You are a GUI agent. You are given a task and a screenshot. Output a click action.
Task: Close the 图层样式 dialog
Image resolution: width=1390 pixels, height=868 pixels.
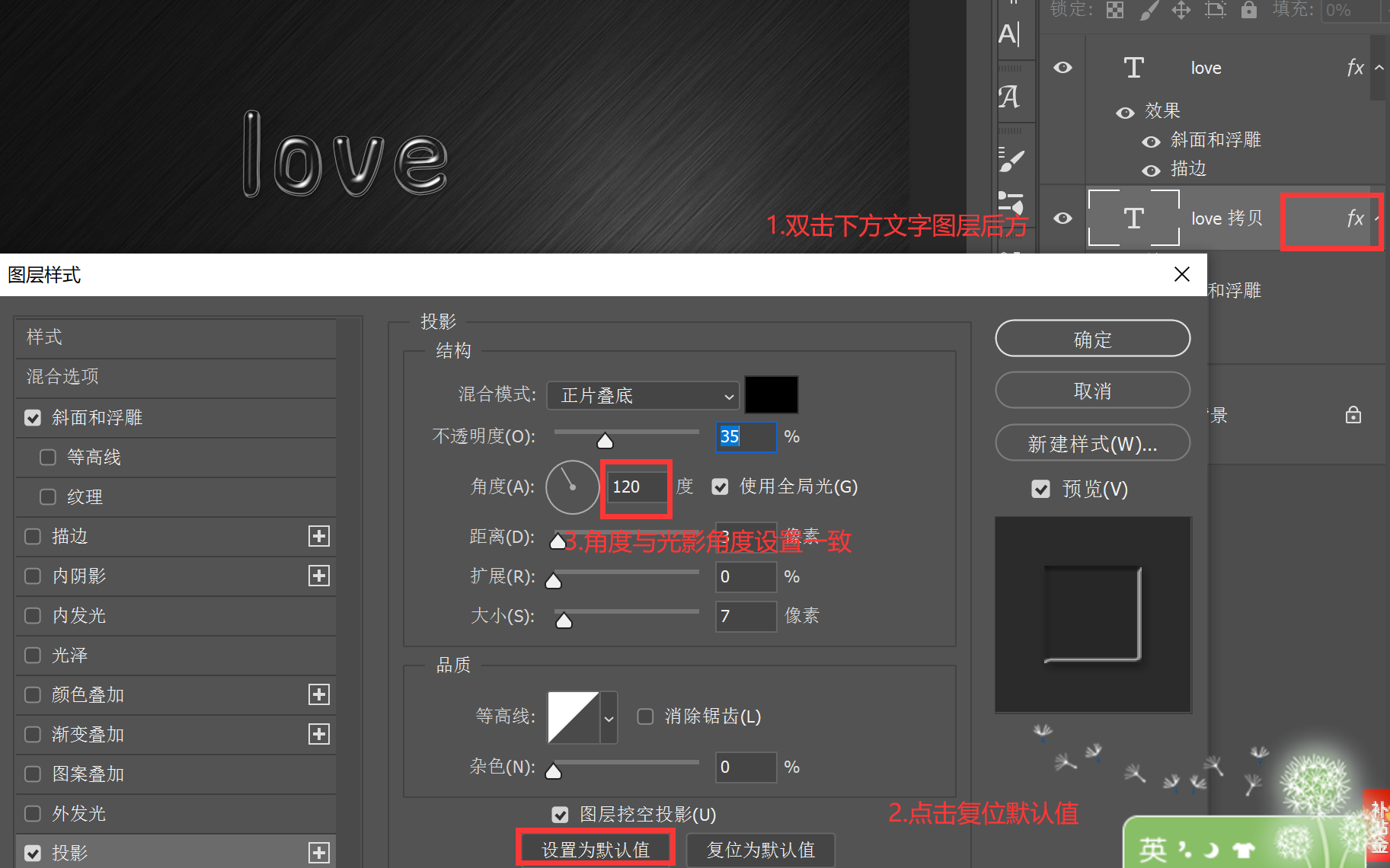[x=1181, y=274]
